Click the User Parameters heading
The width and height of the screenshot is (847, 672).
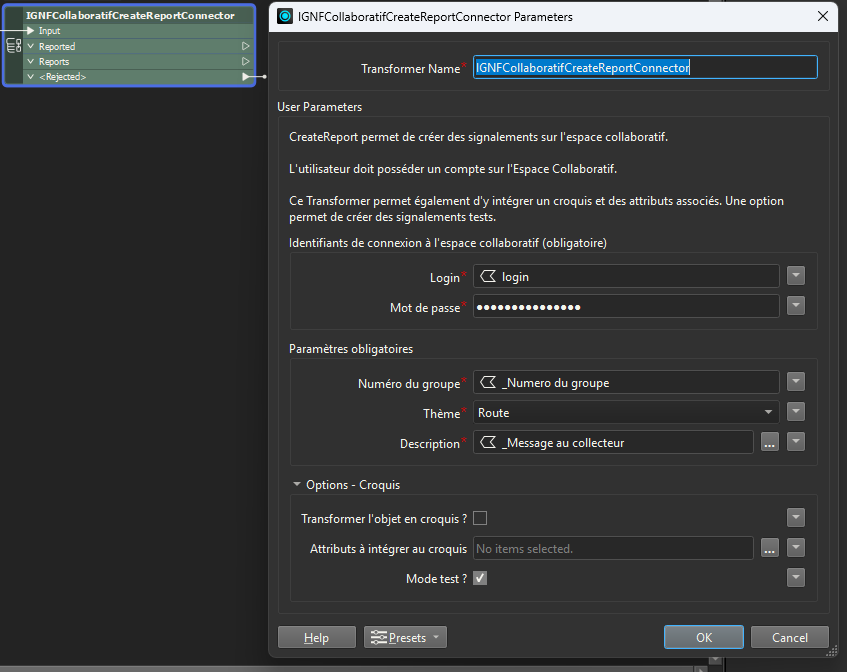coord(320,107)
